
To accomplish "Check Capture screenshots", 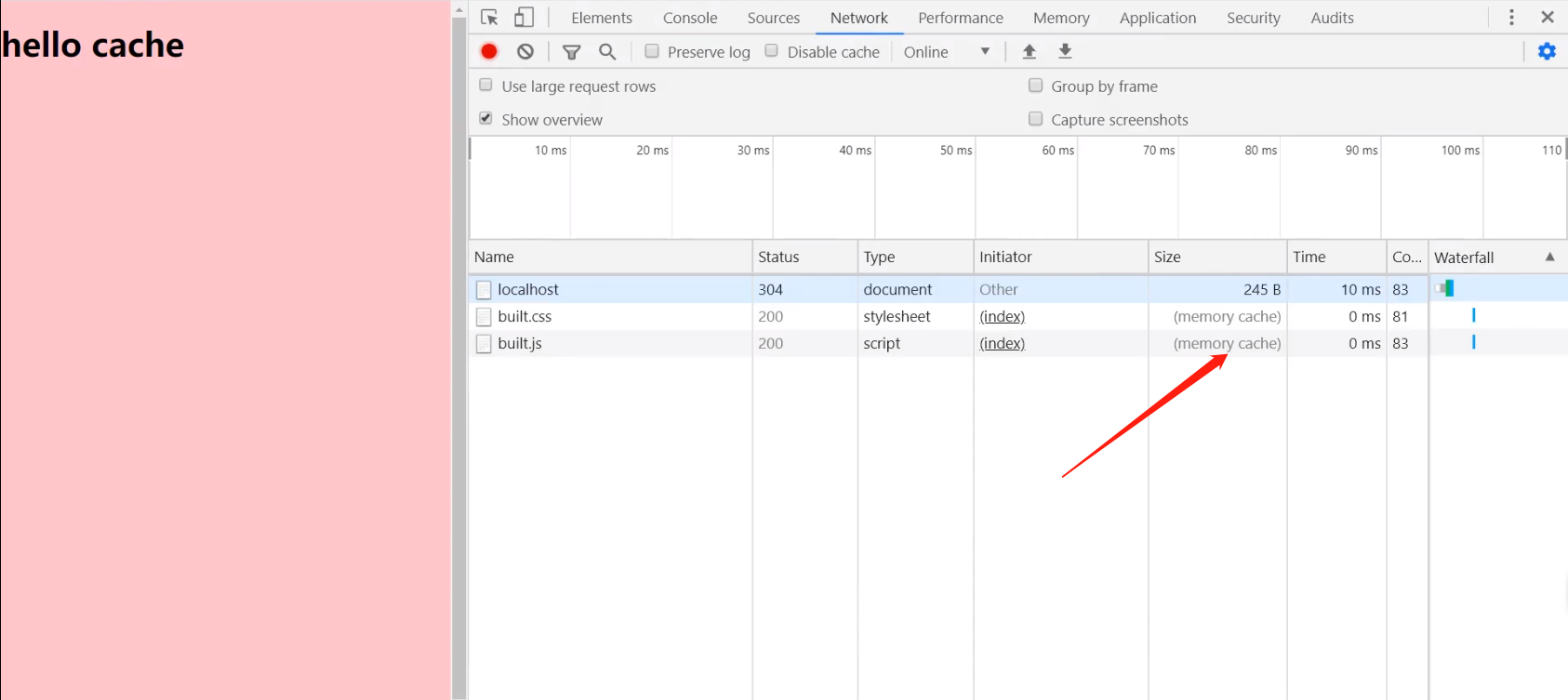I will 1035,119.
